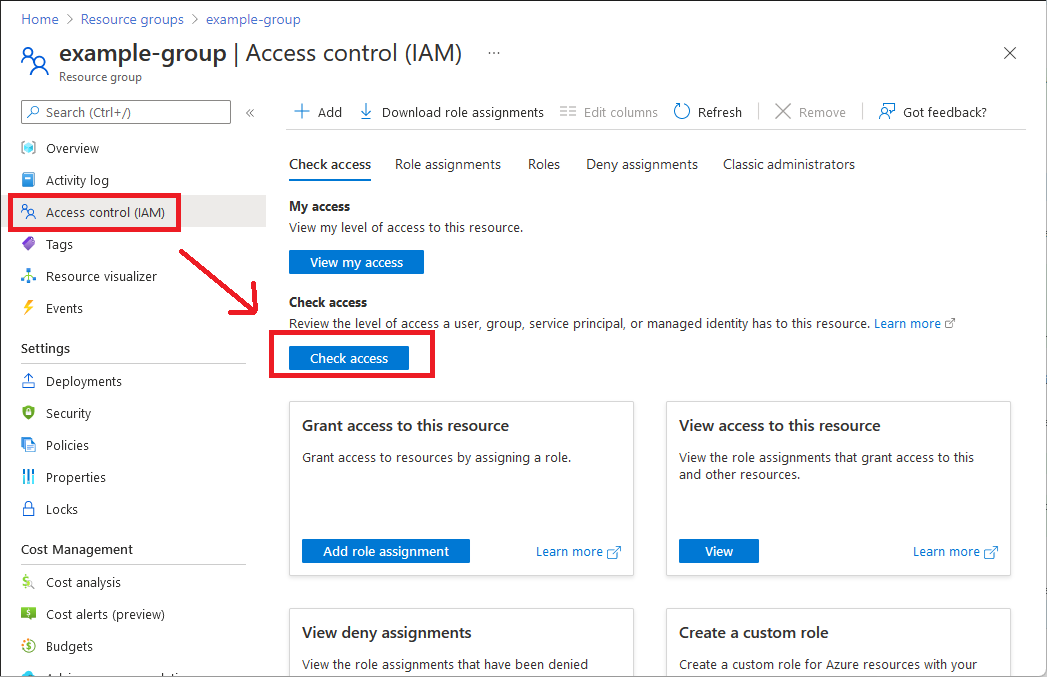
Task: Follow Learn more in View access card
Action: pyautogui.click(x=946, y=551)
